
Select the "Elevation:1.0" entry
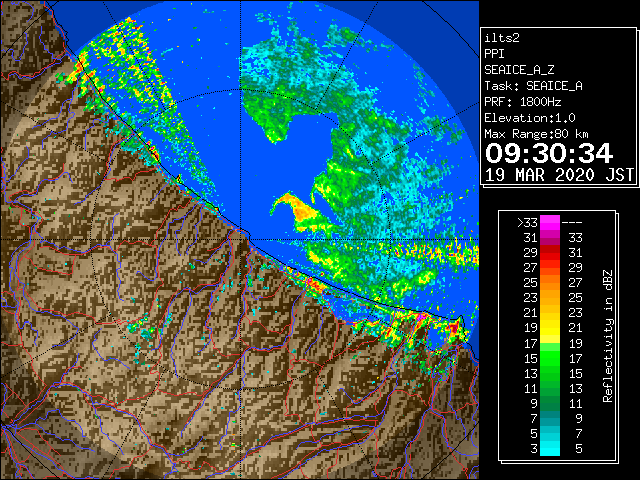(530, 118)
